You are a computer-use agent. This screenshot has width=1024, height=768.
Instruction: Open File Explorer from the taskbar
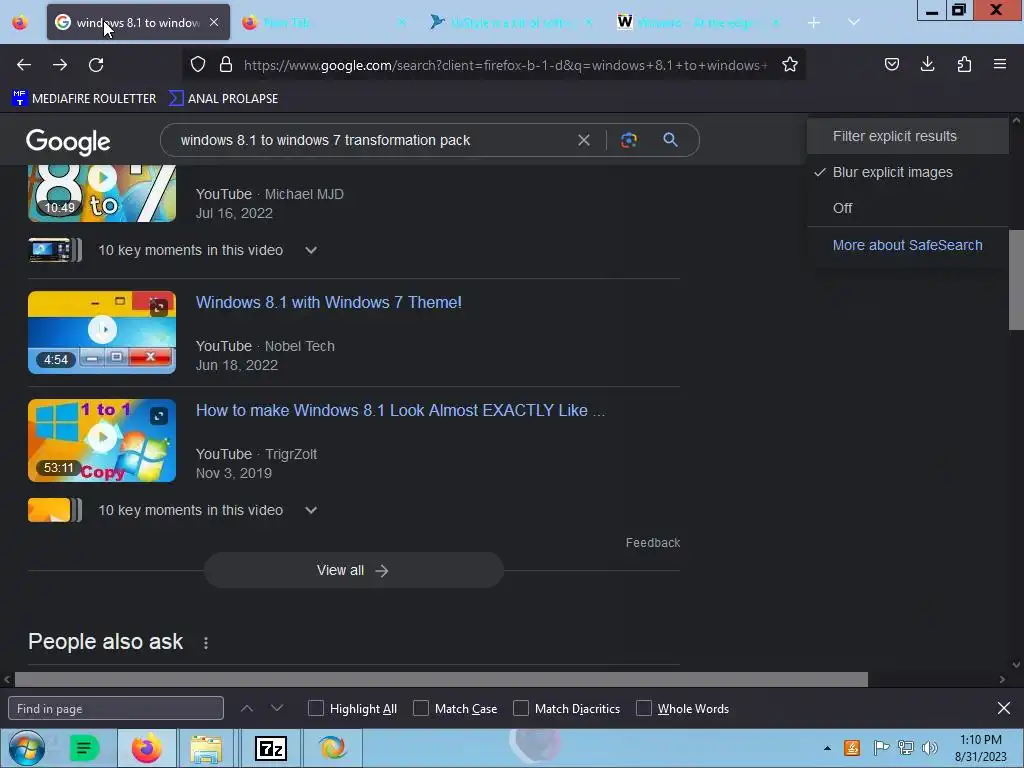206,748
